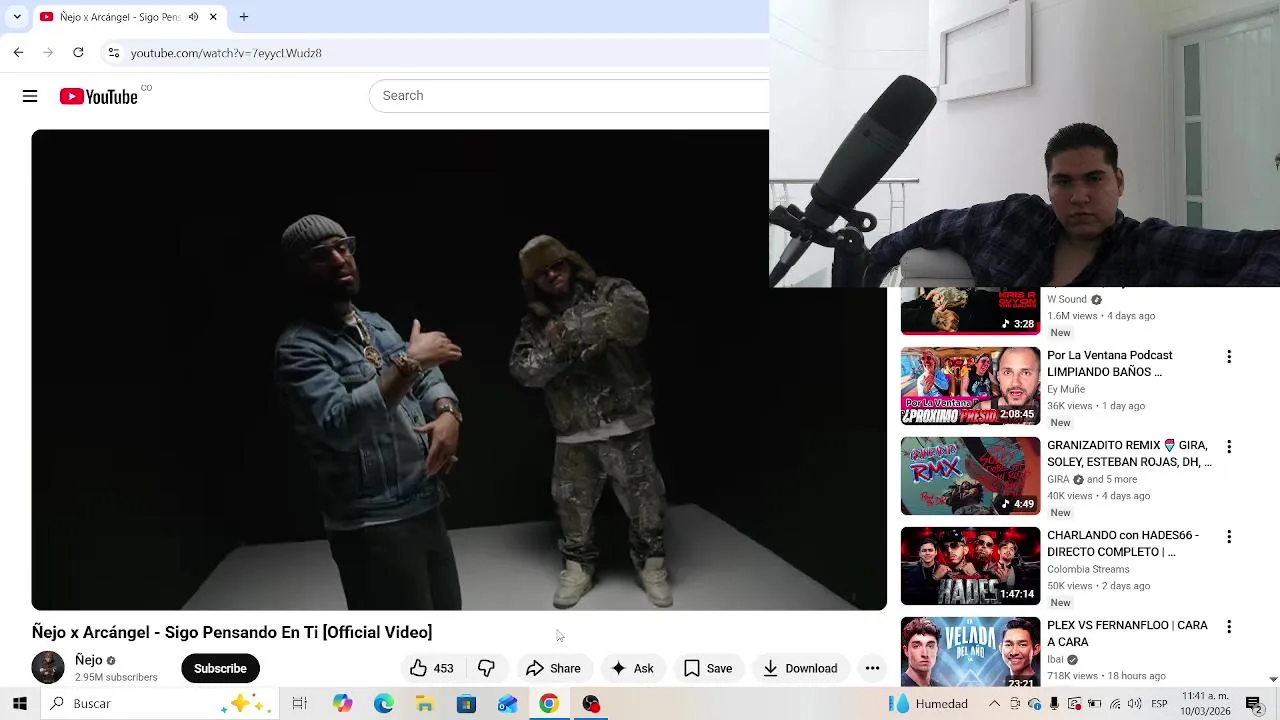Visit the Colombia Streams channel

click(x=1088, y=569)
